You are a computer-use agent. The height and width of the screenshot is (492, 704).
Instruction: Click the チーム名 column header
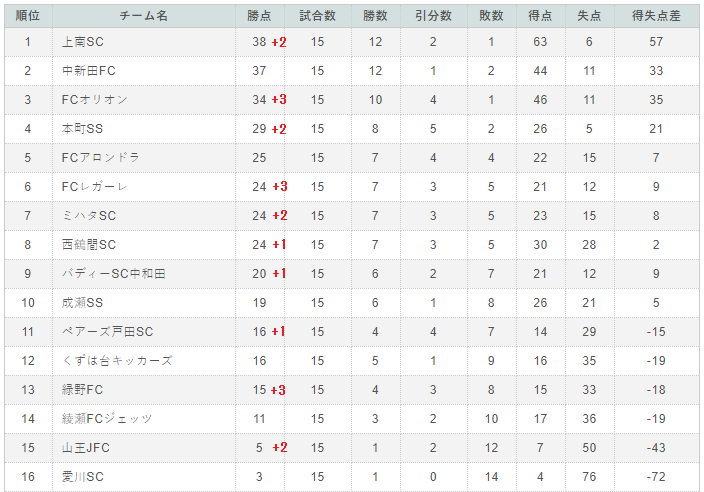[x=144, y=16]
